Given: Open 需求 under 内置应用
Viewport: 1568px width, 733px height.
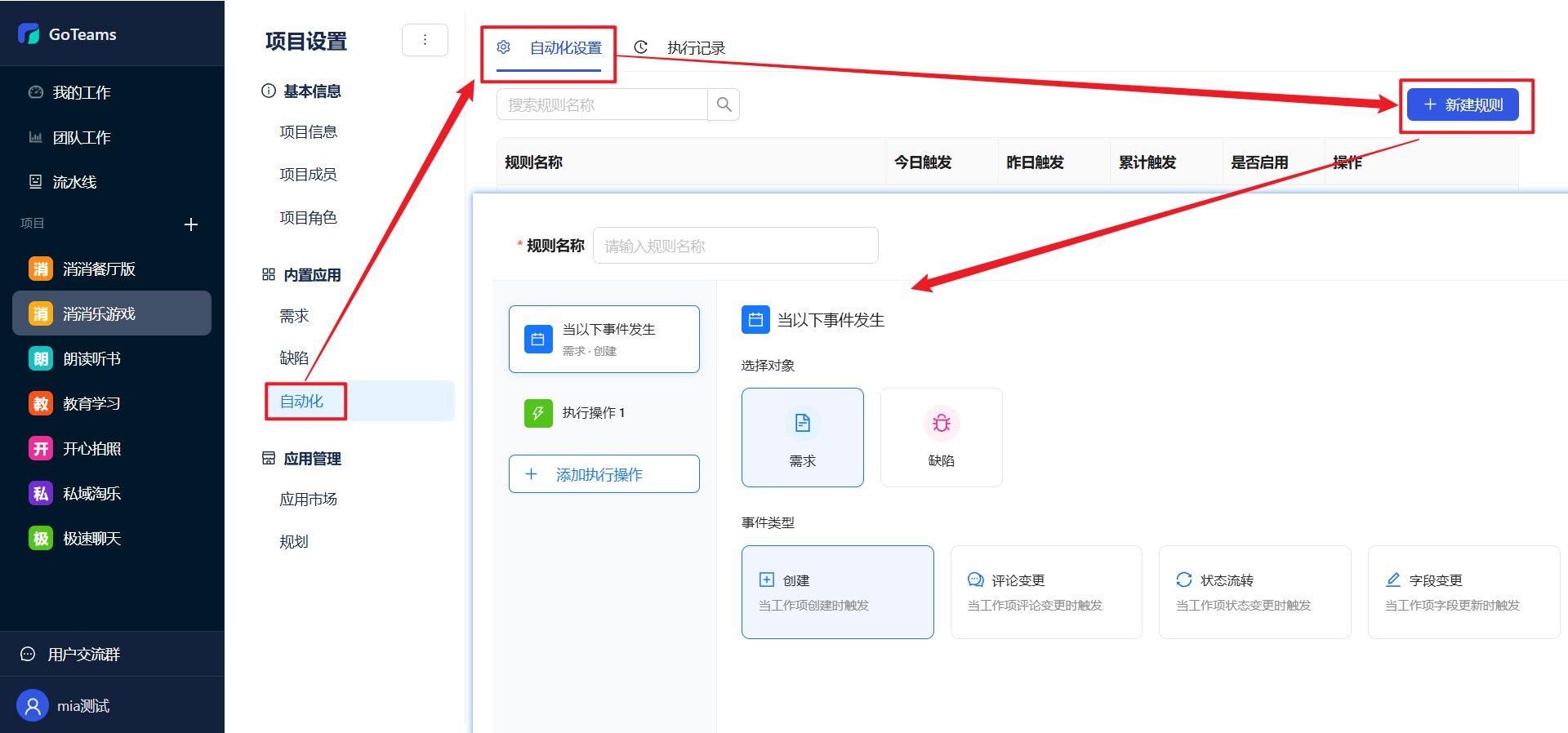Looking at the screenshot, I should point(294,316).
